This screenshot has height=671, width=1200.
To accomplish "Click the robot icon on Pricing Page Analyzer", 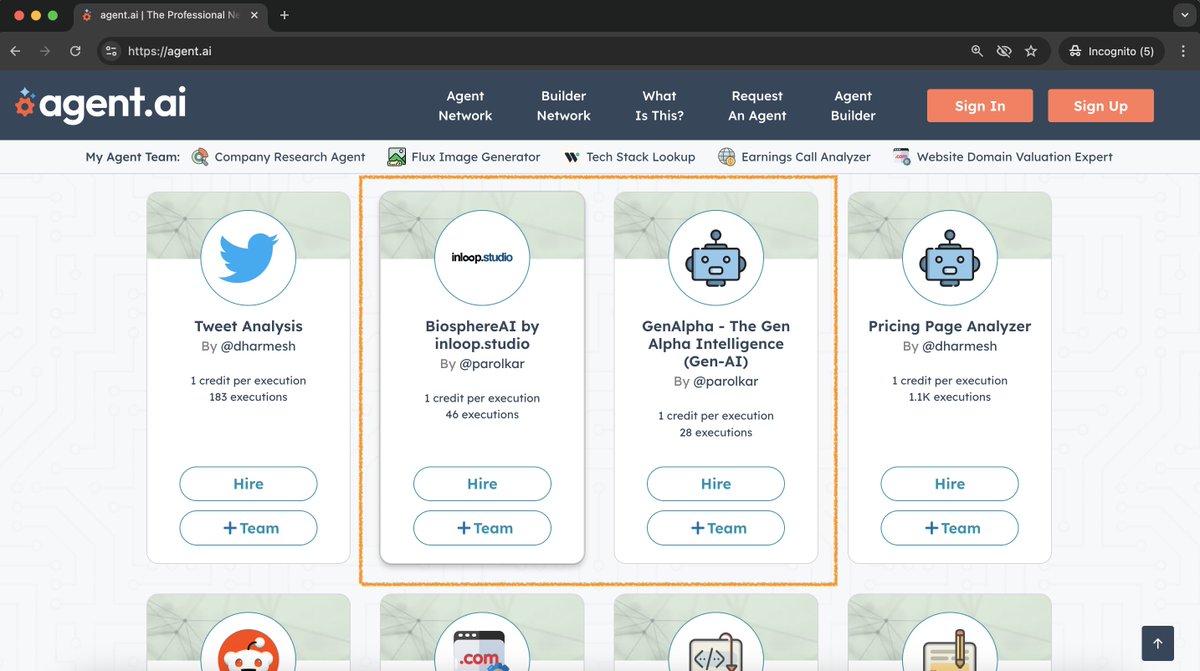I will 950,257.
